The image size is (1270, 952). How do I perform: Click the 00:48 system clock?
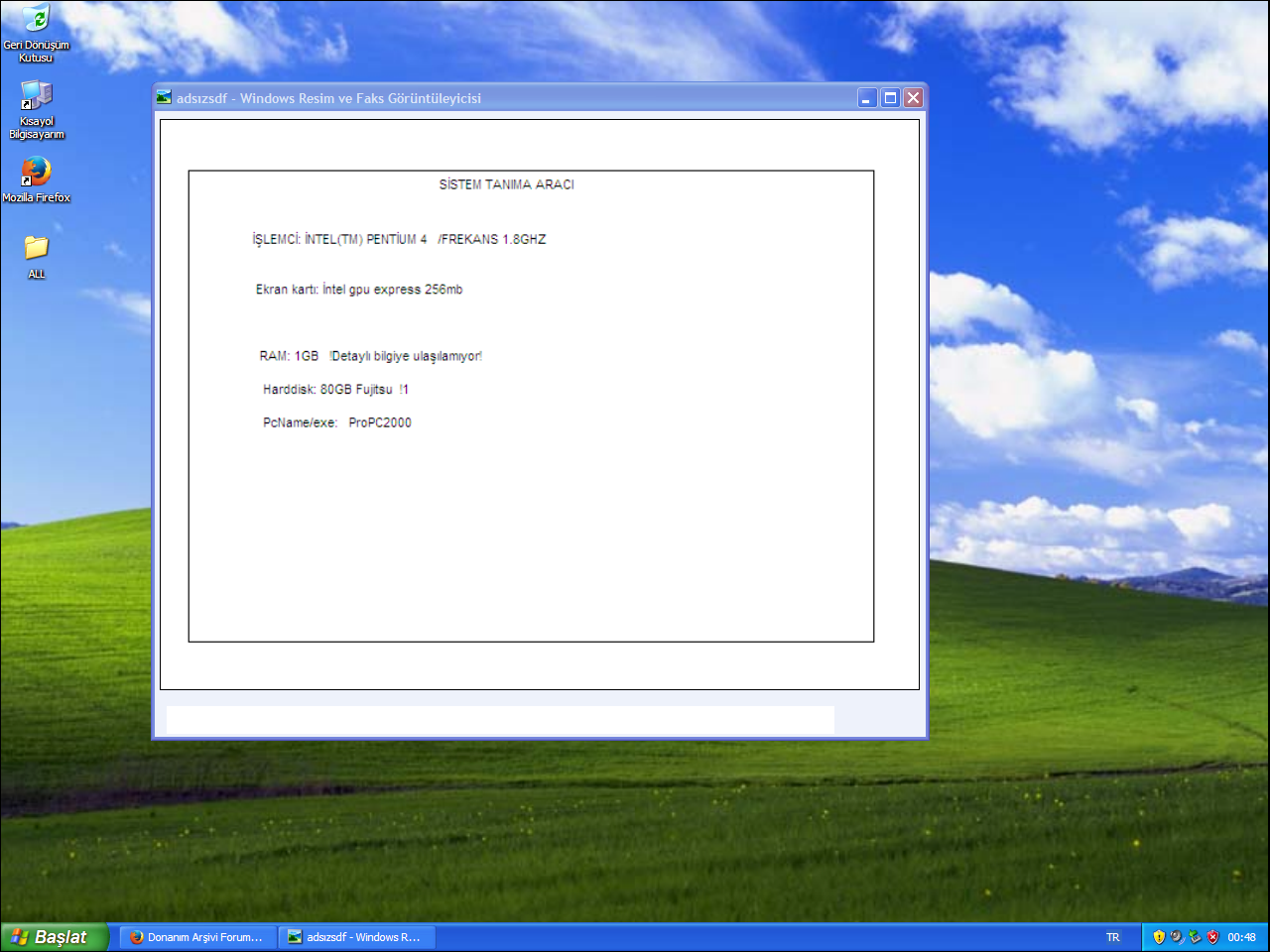1241,937
